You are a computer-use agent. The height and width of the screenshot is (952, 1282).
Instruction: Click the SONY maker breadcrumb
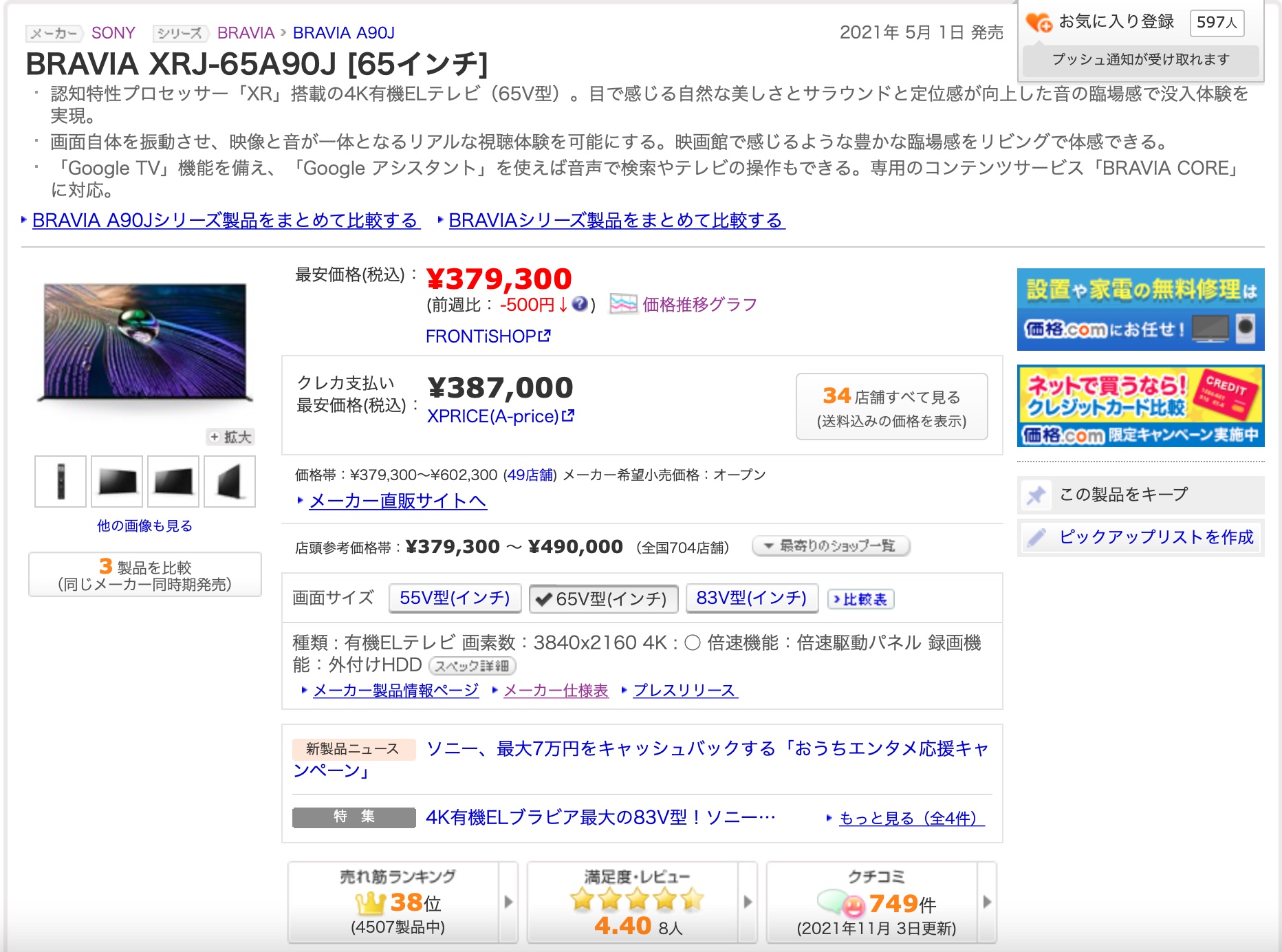[113, 33]
